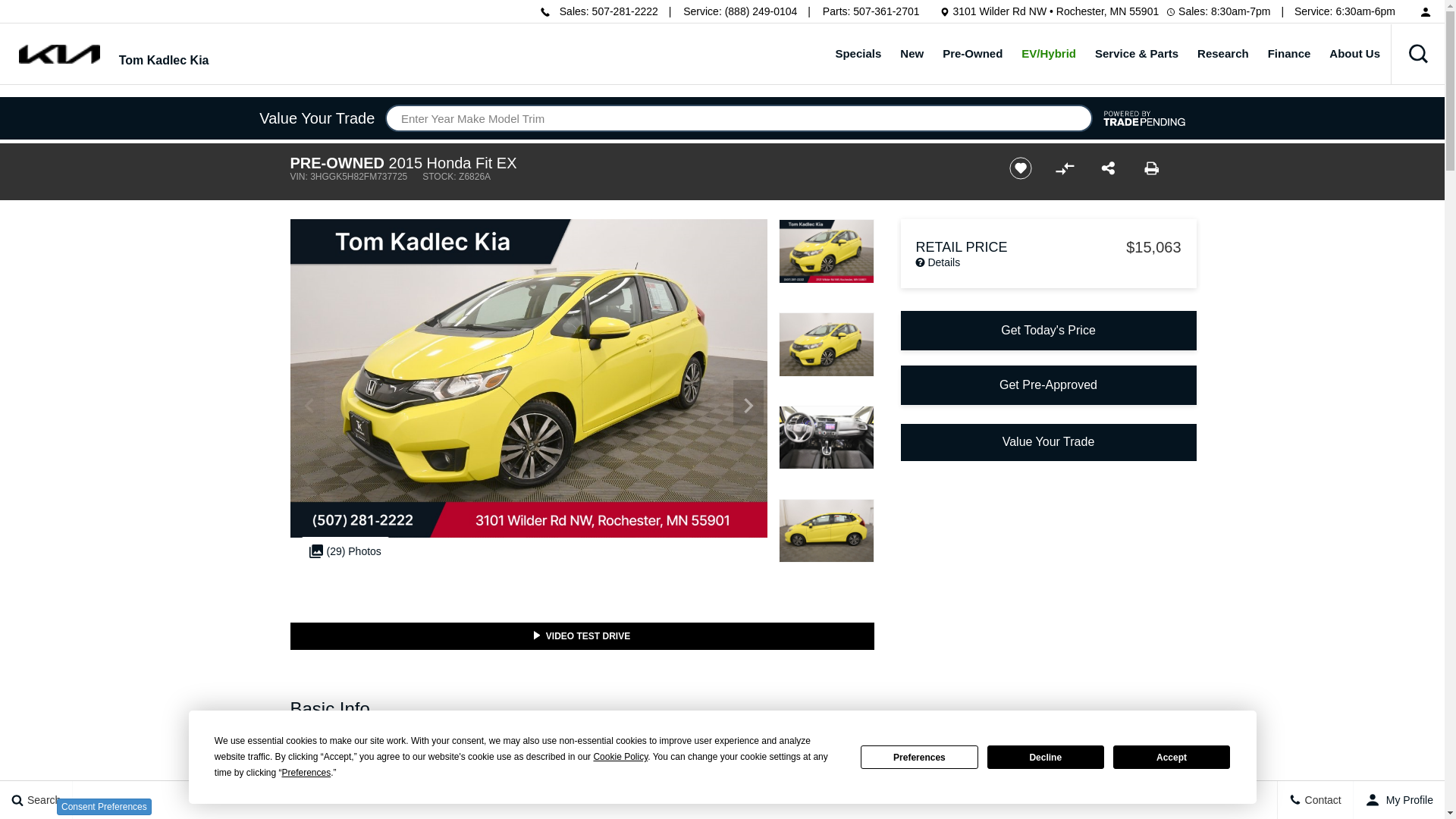This screenshot has height=819, width=1456.
Task: Click Tom Kadlec Kia dealership name
Action: (164, 61)
